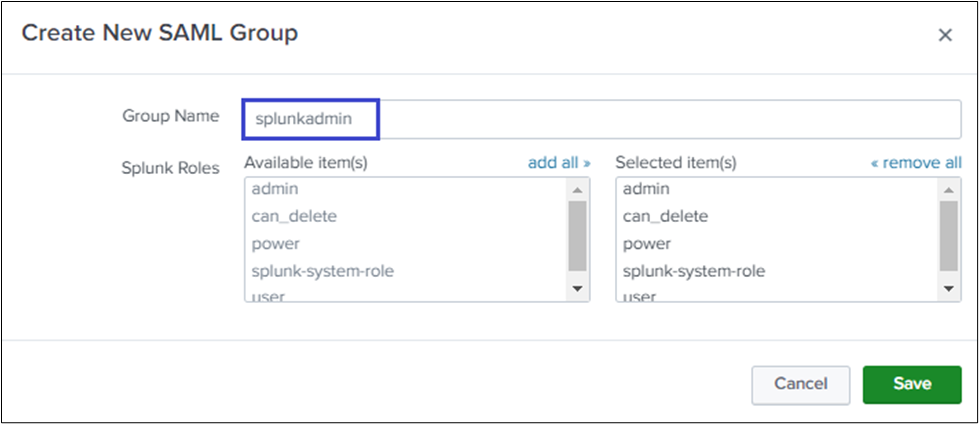Click 'power' in Selected items list
This screenshot has width=979, height=424.
coord(647,243)
